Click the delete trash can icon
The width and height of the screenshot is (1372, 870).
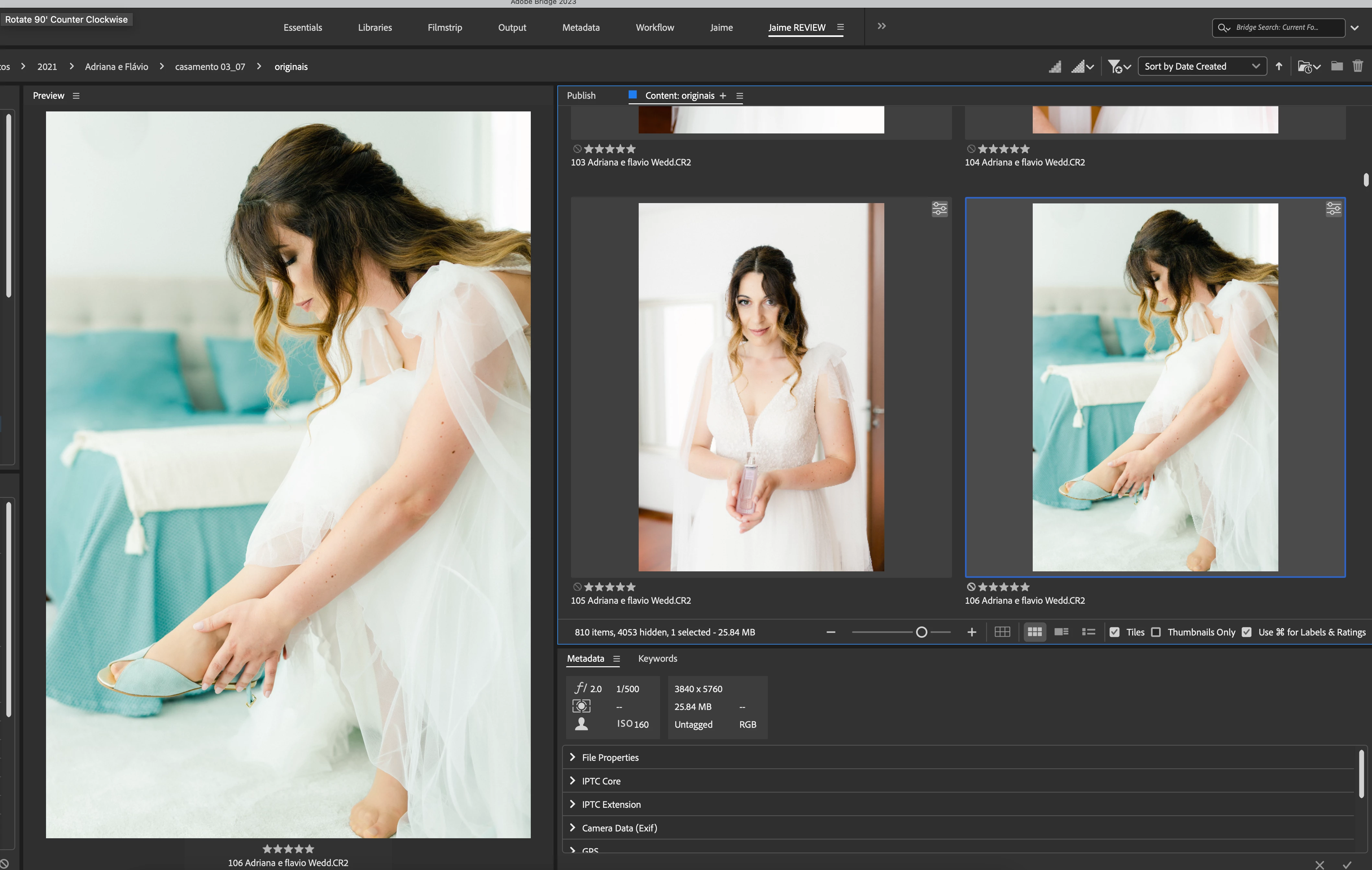[x=1357, y=67]
